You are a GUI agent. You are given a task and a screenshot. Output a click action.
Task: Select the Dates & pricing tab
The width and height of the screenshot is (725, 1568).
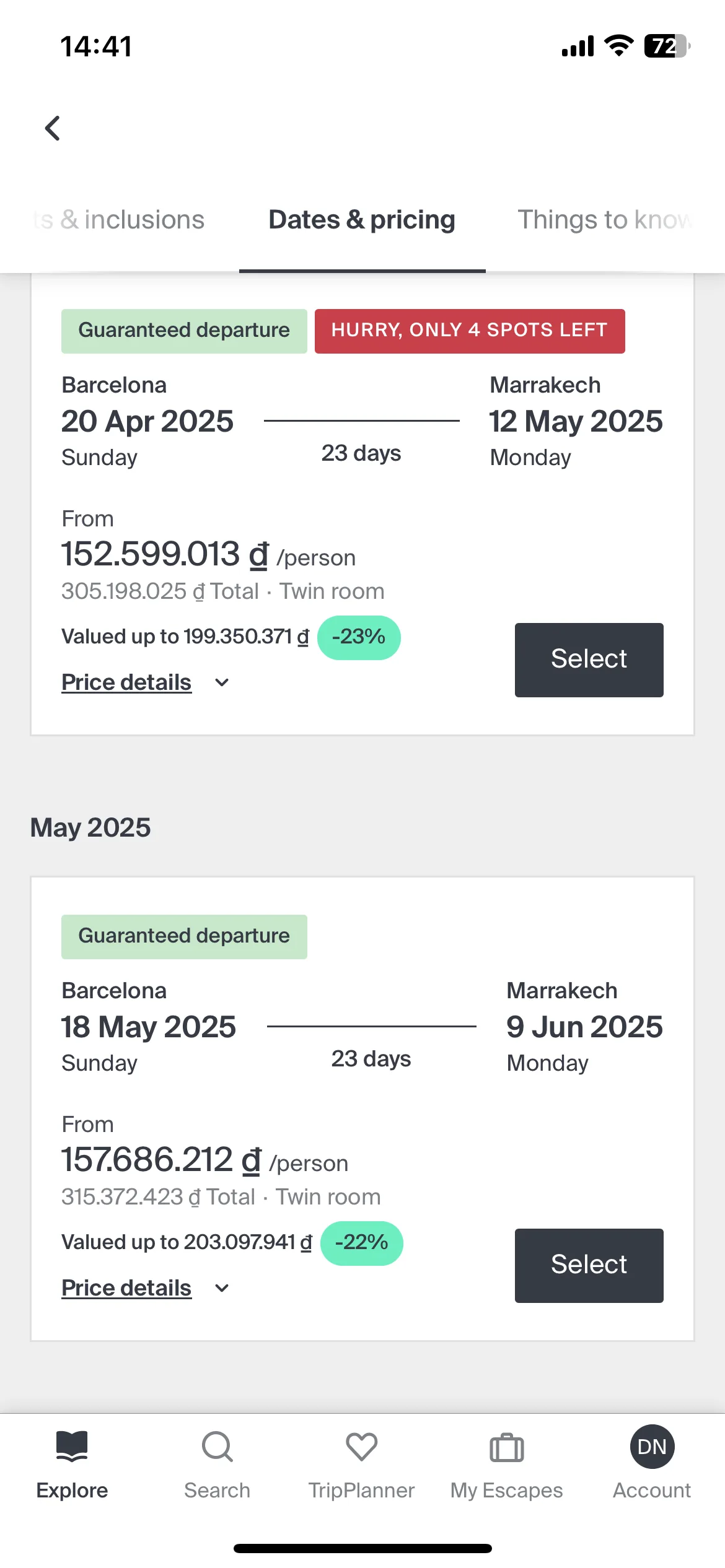tap(362, 220)
